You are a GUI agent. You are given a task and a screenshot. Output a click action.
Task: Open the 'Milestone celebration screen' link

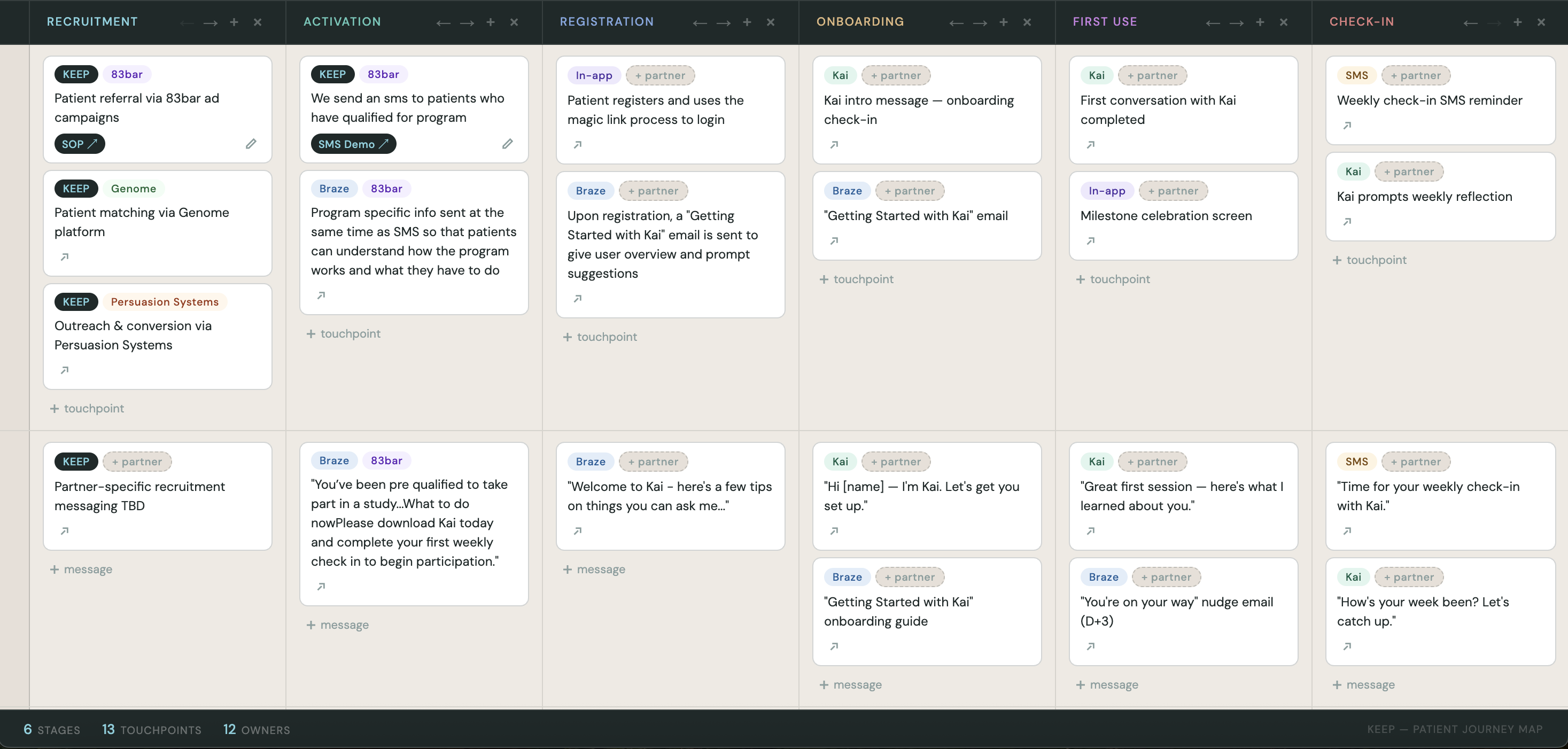pyautogui.click(x=1090, y=240)
